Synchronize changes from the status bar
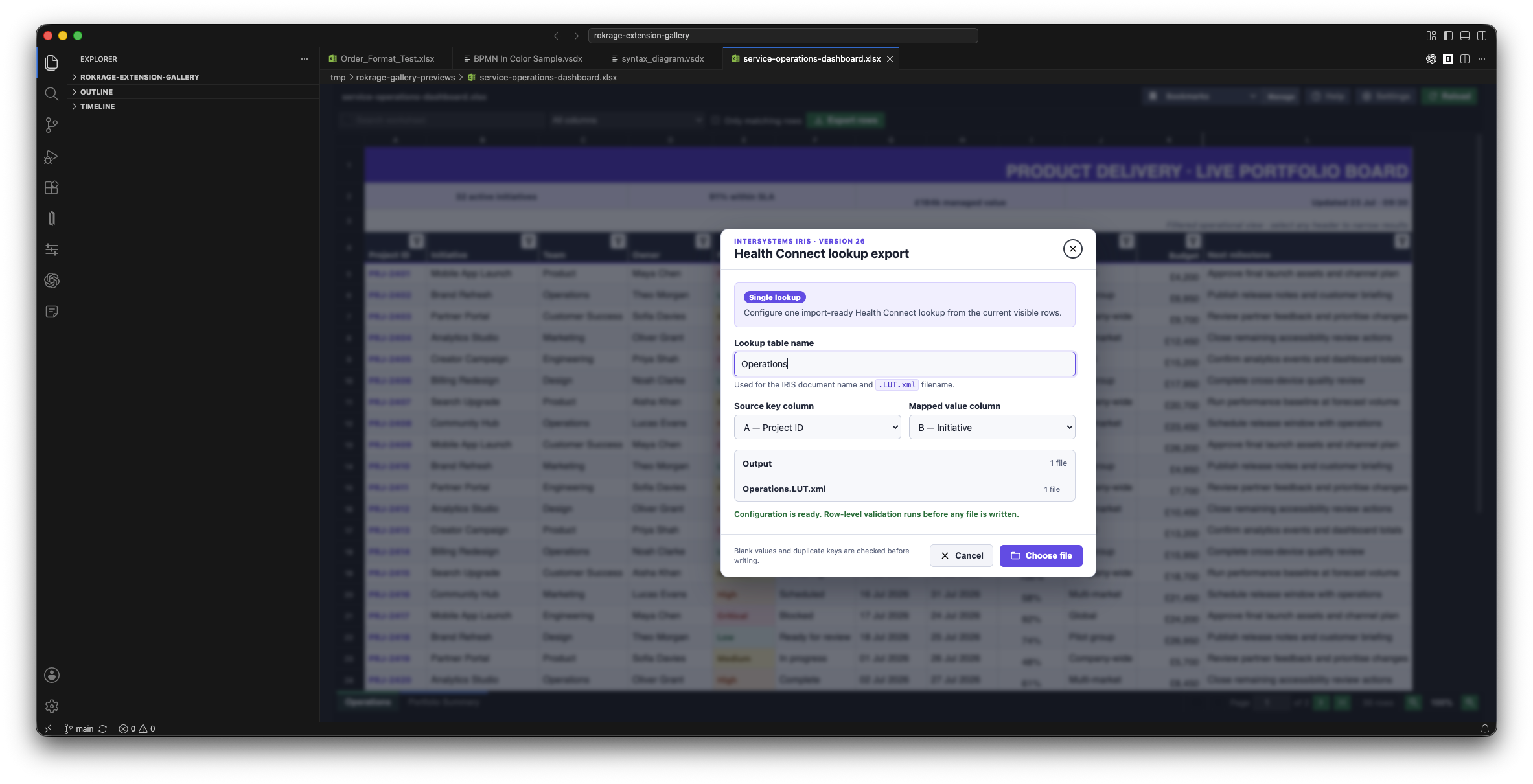Image resolution: width=1533 pixels, height=784 pixels. pos(102,729)
